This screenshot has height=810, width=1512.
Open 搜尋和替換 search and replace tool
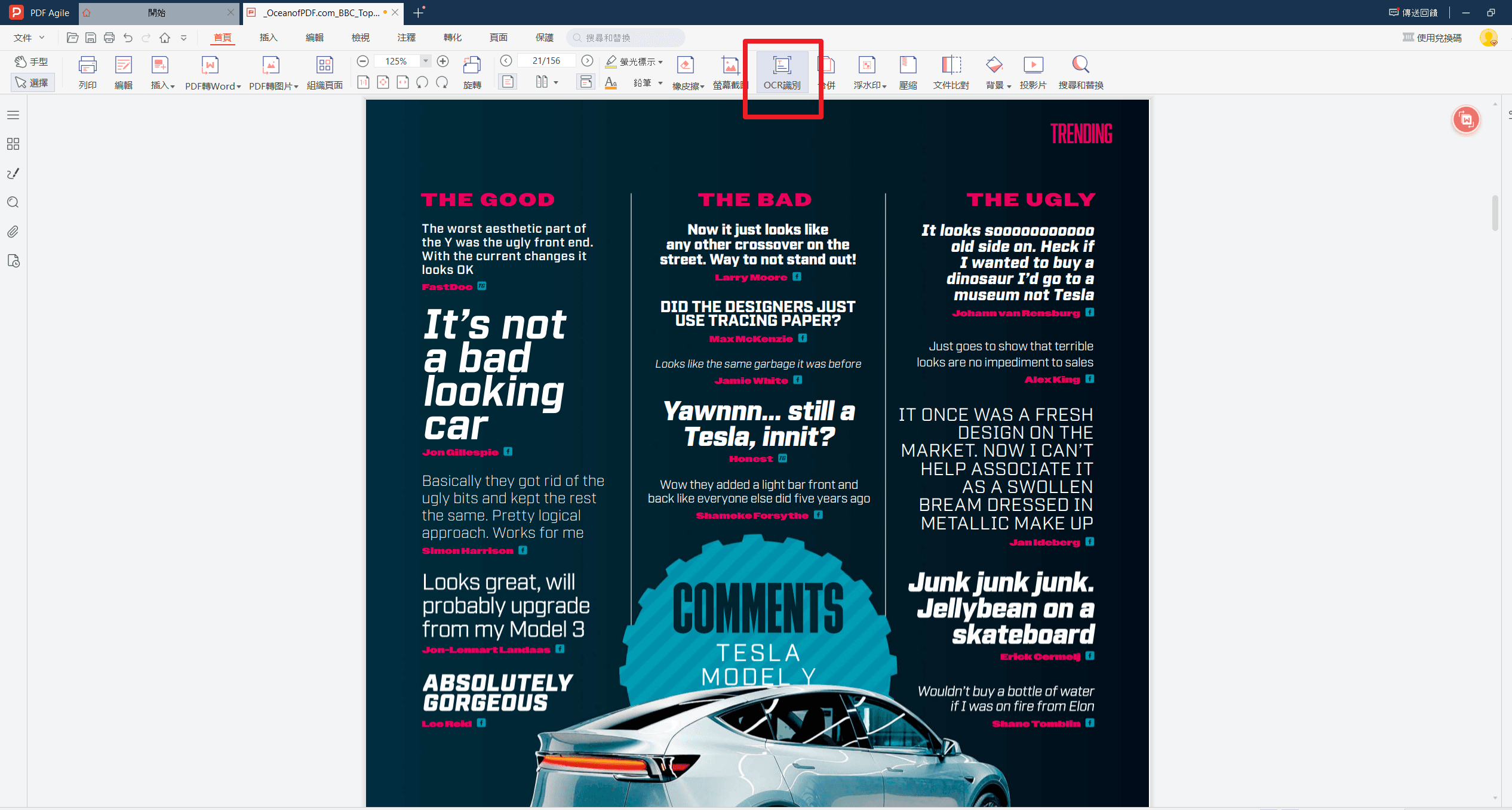click(x=1081, y=73)
